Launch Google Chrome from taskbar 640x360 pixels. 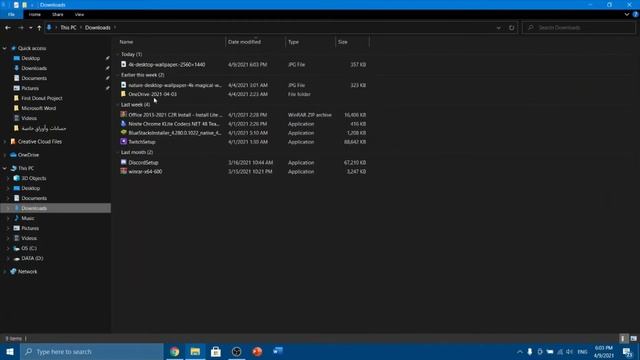(x=175, y=351)
